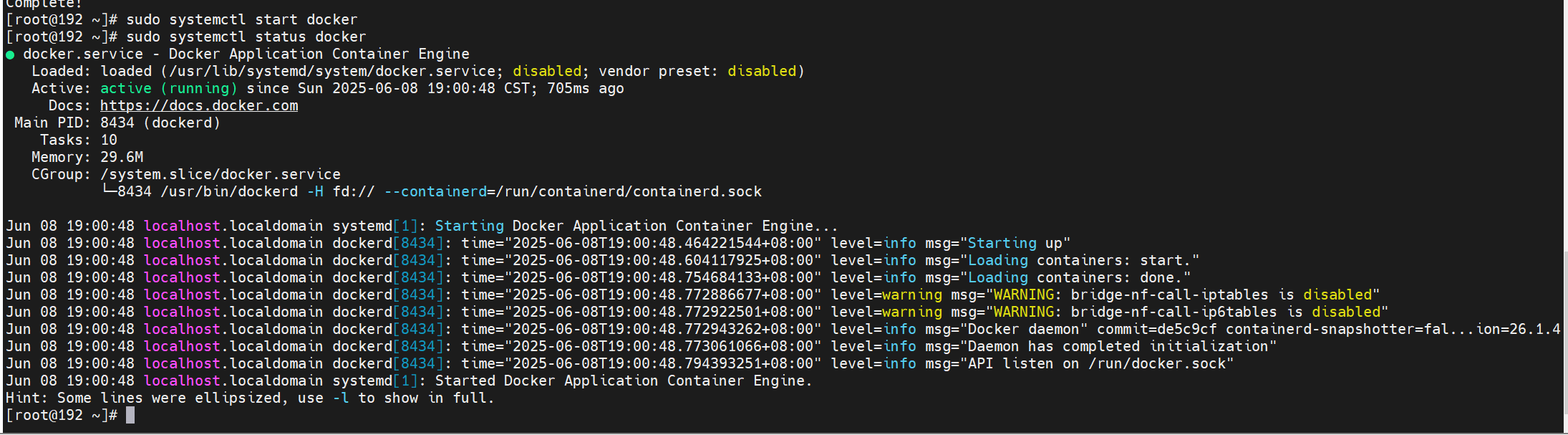Click '--containerd=/run/containerd/containerd.sock' argument text
Image resolution: width=1568 pixels, height=435 pixels.
pos(573,191)
